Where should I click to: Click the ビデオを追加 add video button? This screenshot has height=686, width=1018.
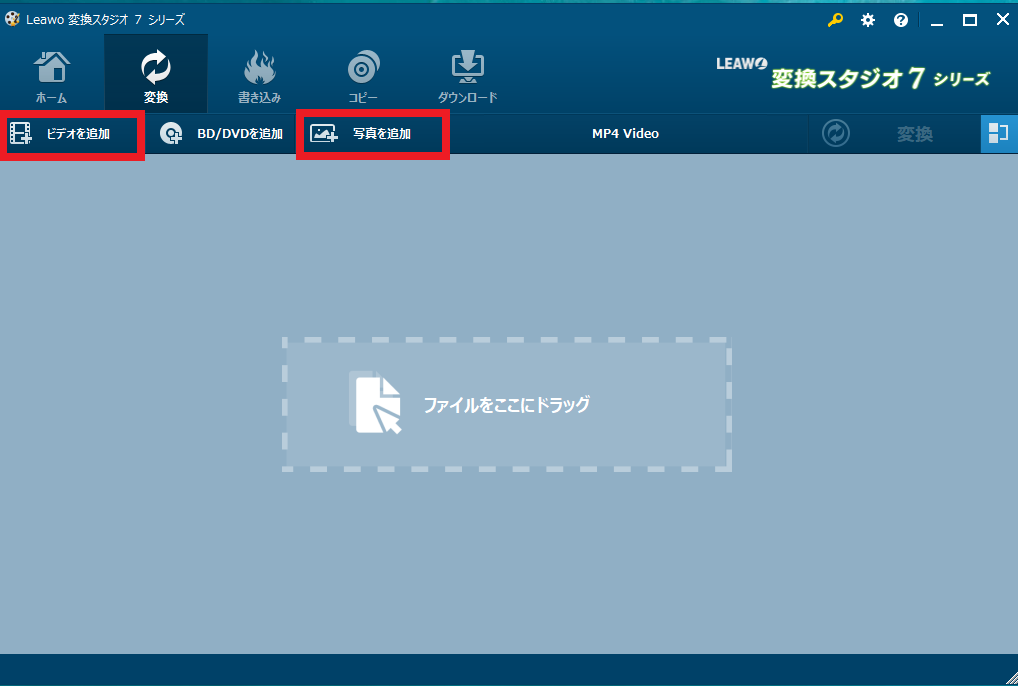pyautogui.click(x=72, y=134)
